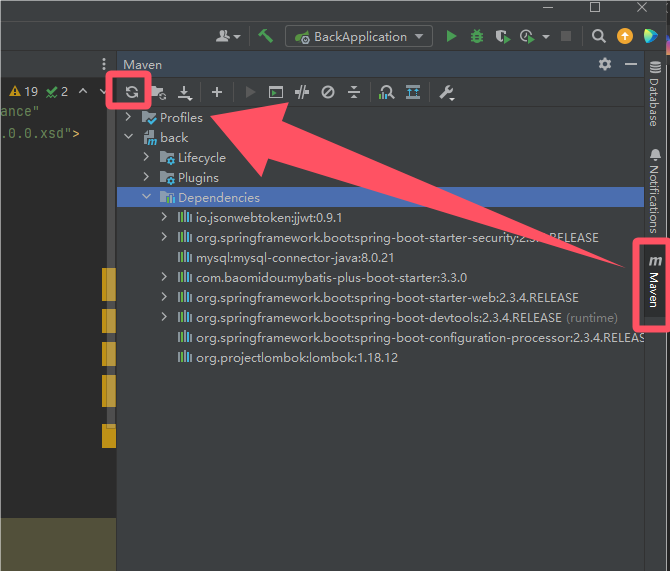This screenshot has height=571, width=670.
Task: Open Execute Maven Goal dialog
Action: (276, 92)
